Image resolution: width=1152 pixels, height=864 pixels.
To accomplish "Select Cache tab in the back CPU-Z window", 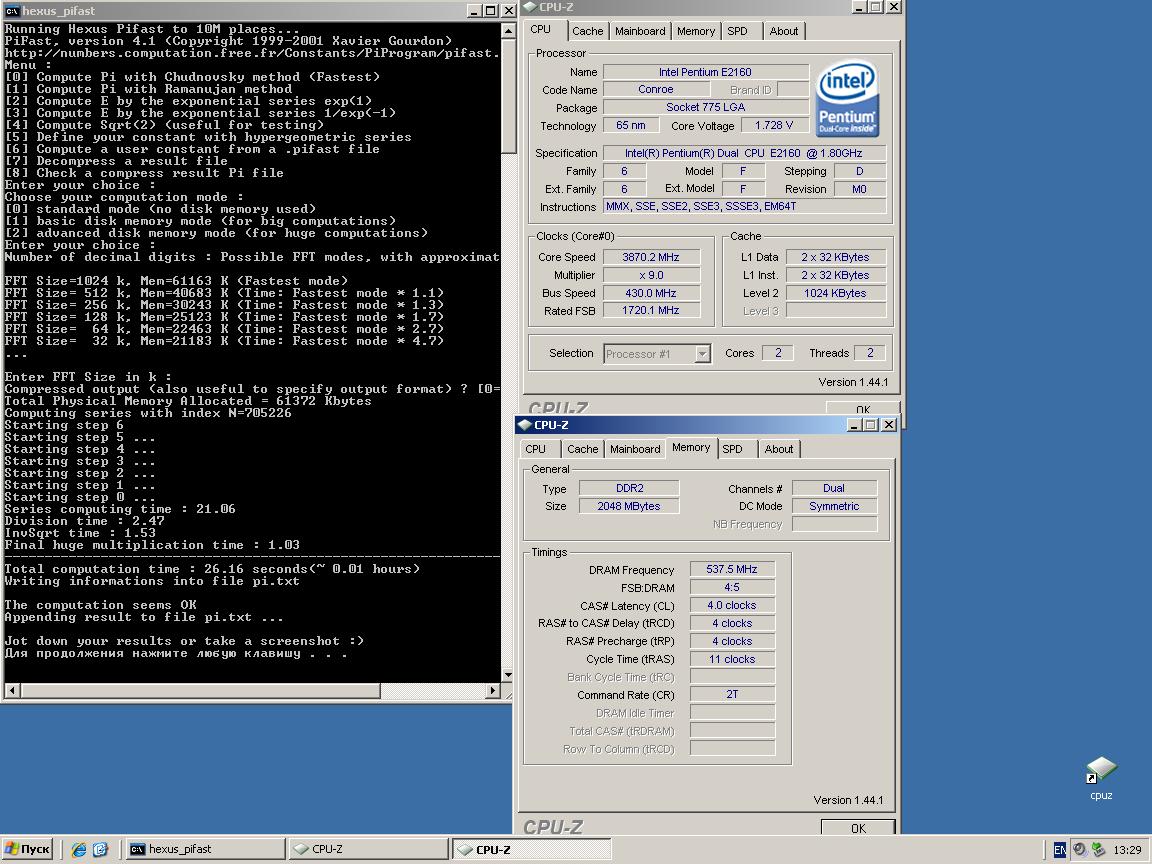I will point(587,31).
